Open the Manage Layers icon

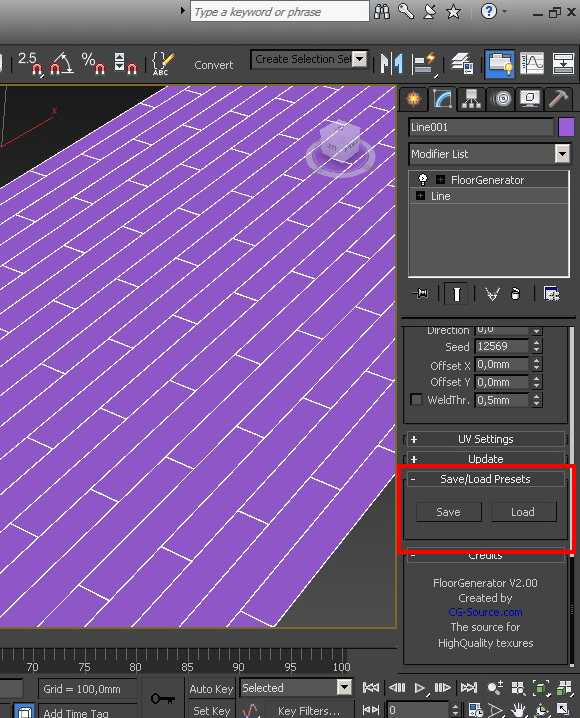462,63
